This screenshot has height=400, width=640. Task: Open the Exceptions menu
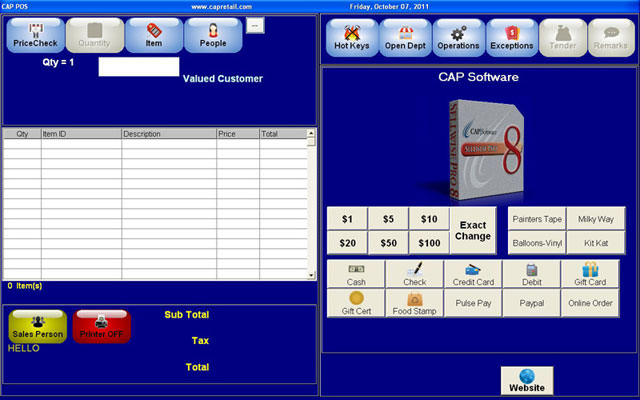[x=511, y=37]
